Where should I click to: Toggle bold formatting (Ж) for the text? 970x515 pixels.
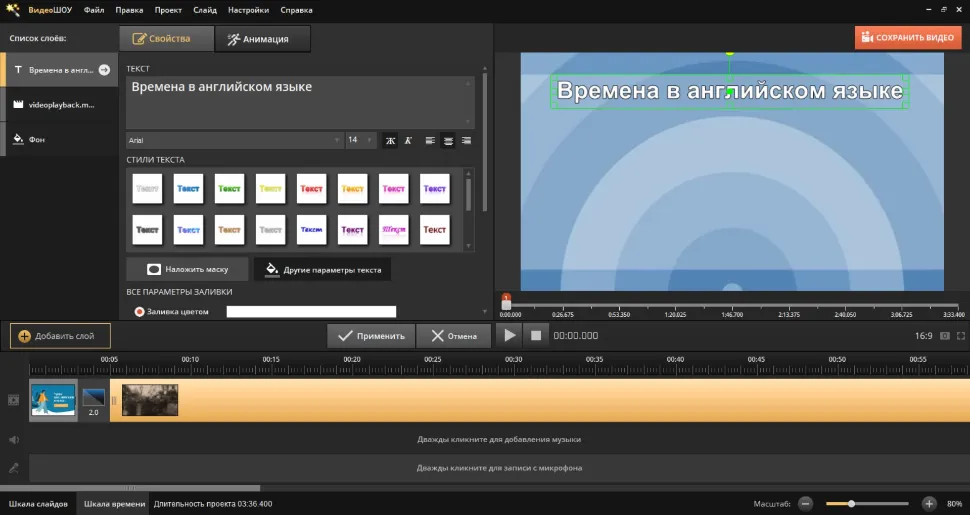point(390,141)
